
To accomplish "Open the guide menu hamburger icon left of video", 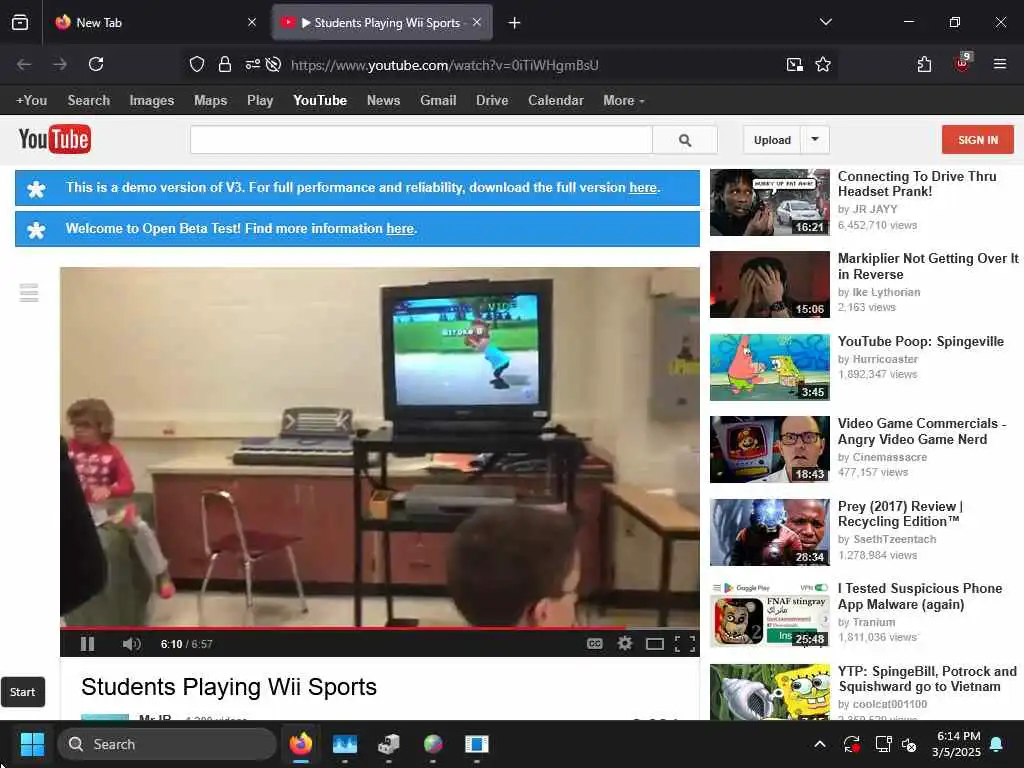I will (x=29, y=293).
